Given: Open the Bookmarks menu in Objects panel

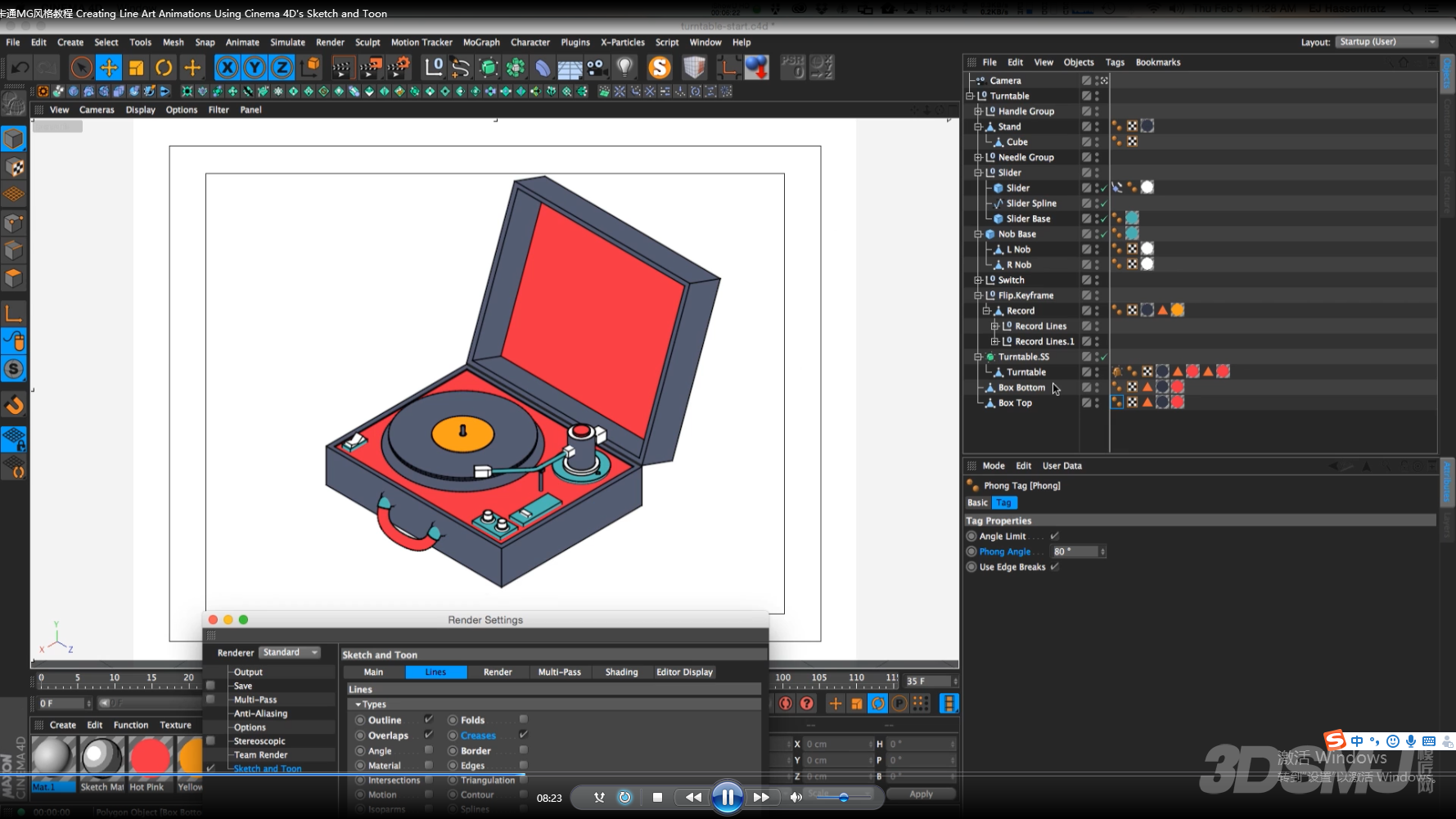Looking at the screenshot, I should 1158,62.
